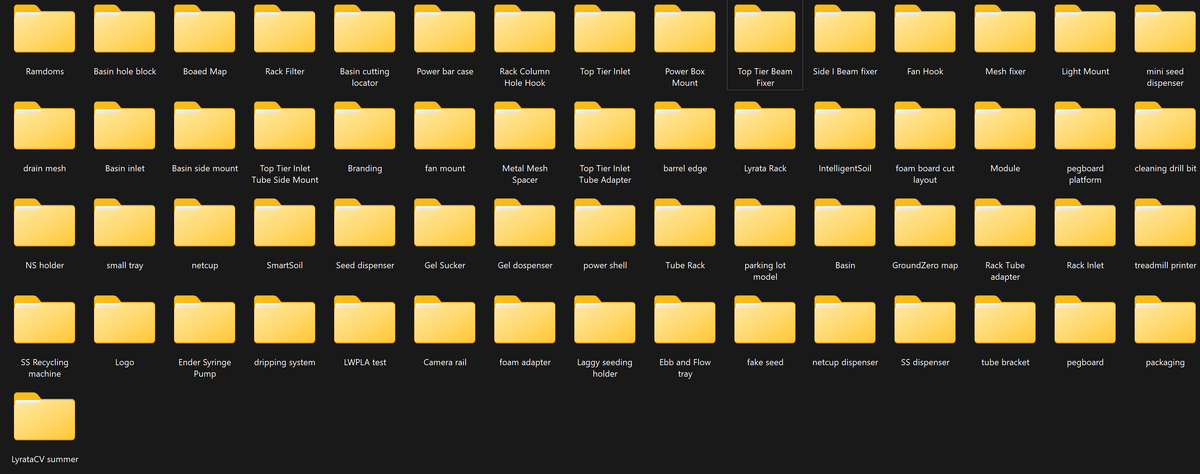Click the Rack Inlet folder
Viewport: 1200px width, 474px height.
coord(1085,222)
